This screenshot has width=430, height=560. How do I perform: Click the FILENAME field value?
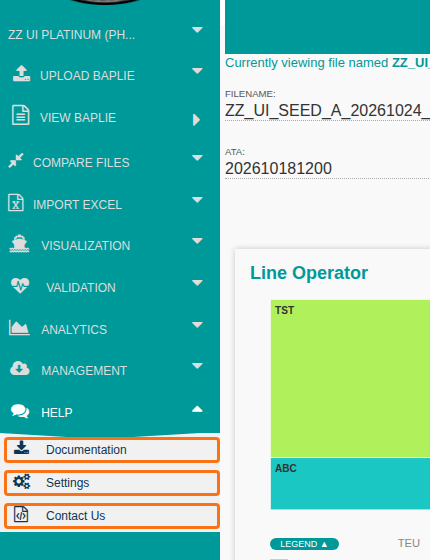(328, 110)
